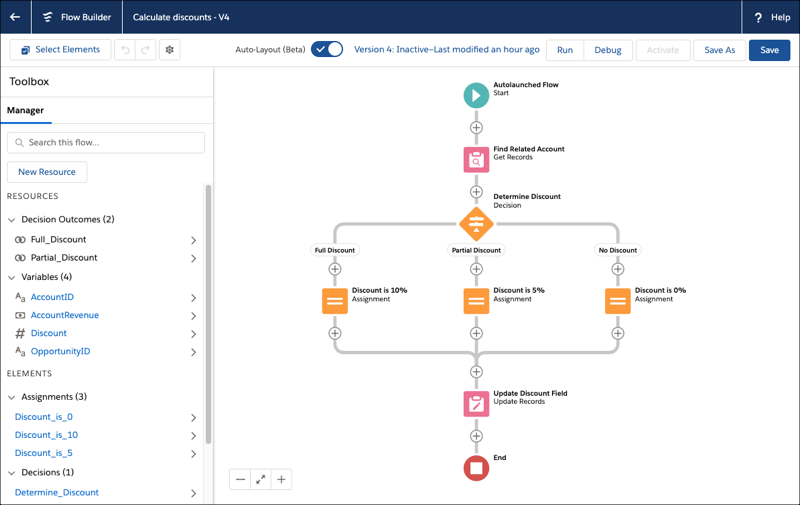Click the redo arrow button
The image size is (800, 505).
coord(145,49)
